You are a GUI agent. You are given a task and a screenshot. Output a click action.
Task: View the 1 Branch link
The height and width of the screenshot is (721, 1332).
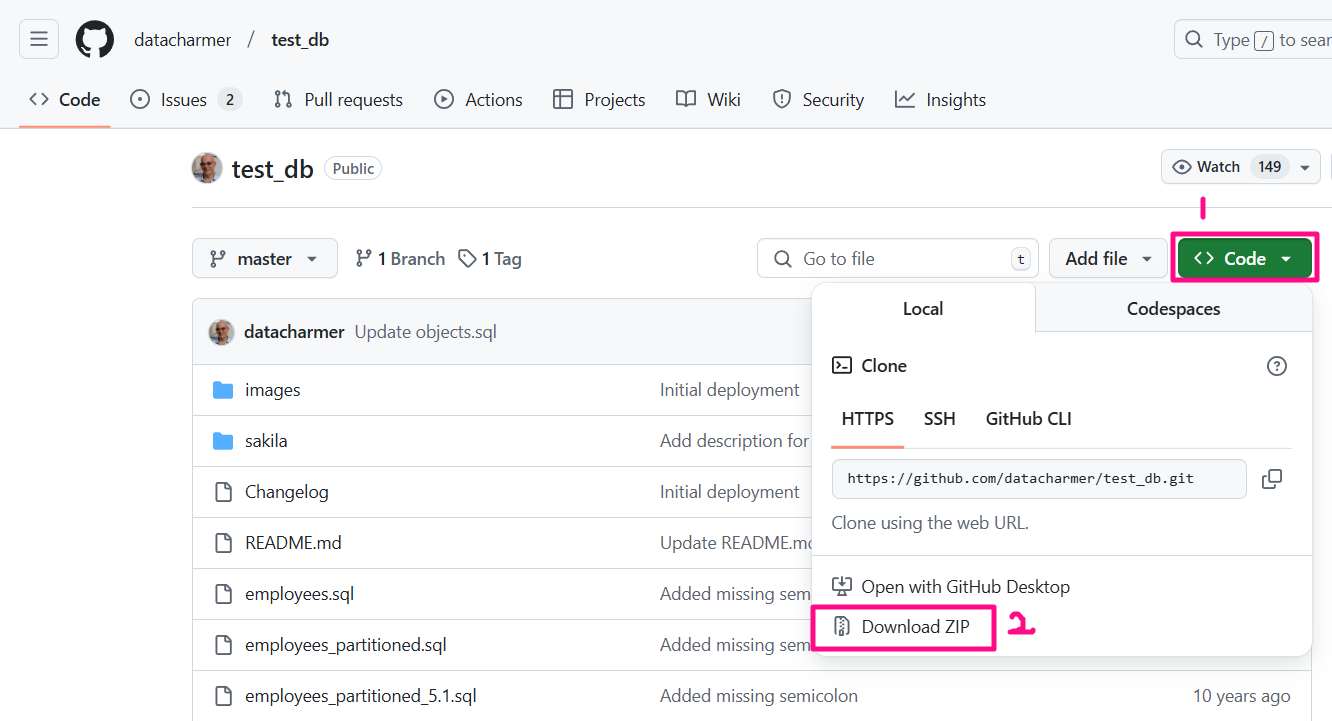[400, 259]
